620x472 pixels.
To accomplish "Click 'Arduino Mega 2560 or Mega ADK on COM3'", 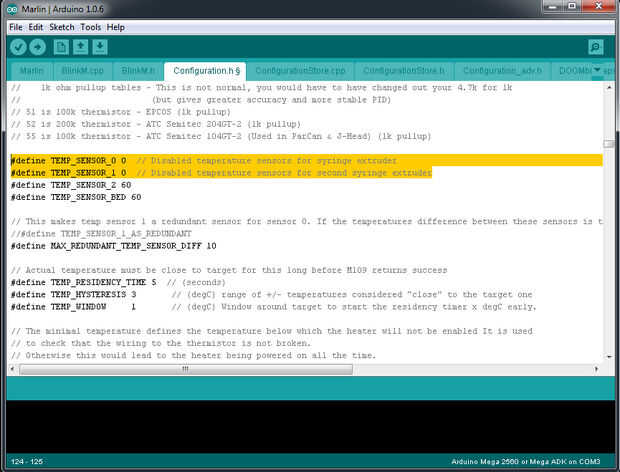I will click(x=525, y=461).
